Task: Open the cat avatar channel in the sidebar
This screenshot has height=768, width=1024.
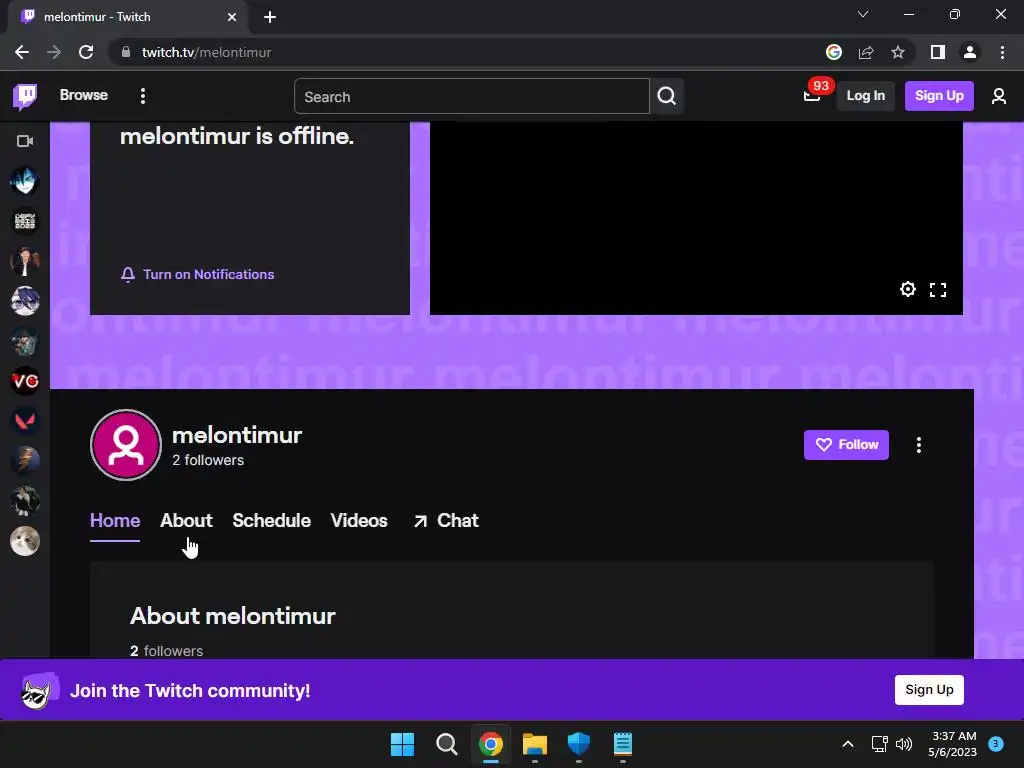Action: (25, 541)
